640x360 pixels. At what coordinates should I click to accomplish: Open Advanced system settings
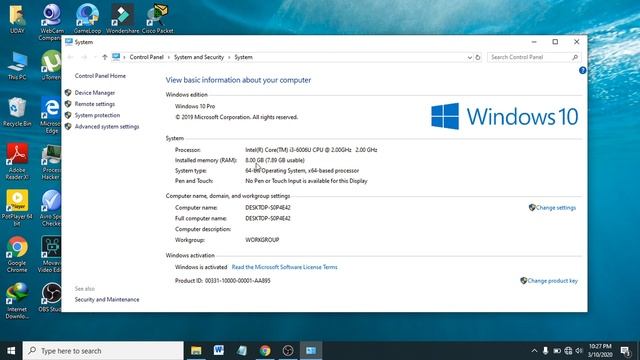point(107,127)
